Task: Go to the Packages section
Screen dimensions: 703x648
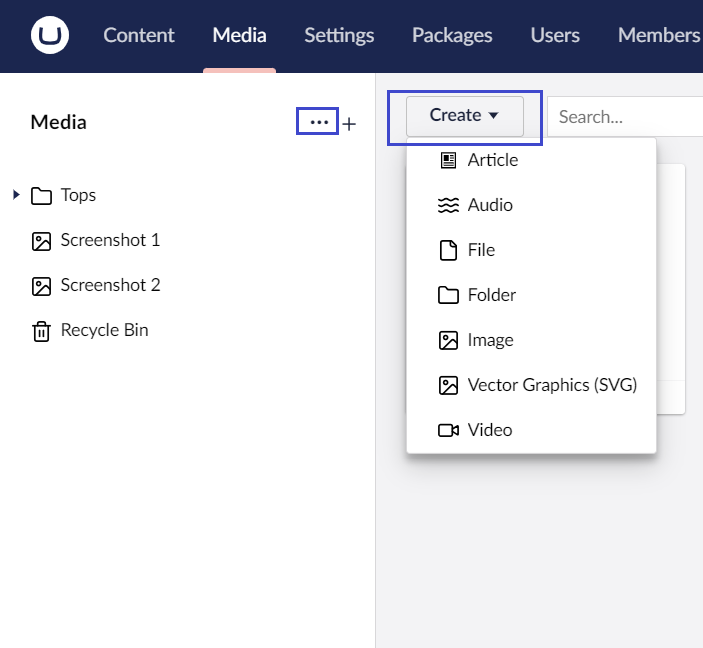Action: 452,36
